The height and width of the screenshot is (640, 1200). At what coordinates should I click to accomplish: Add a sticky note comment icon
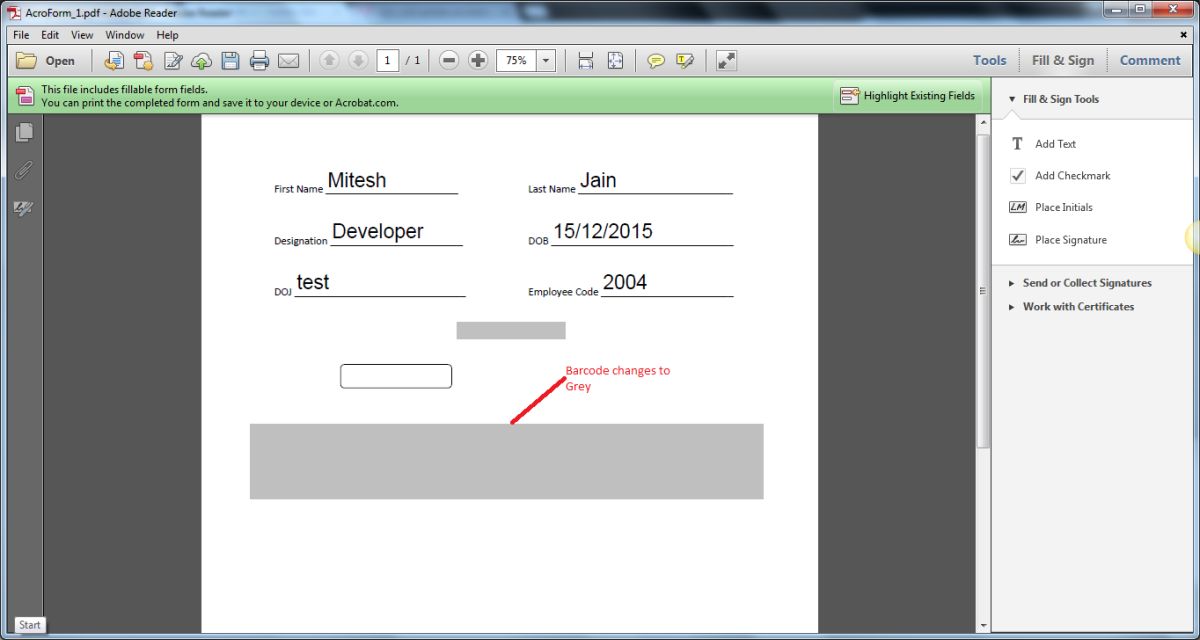(x=656, y=61)
